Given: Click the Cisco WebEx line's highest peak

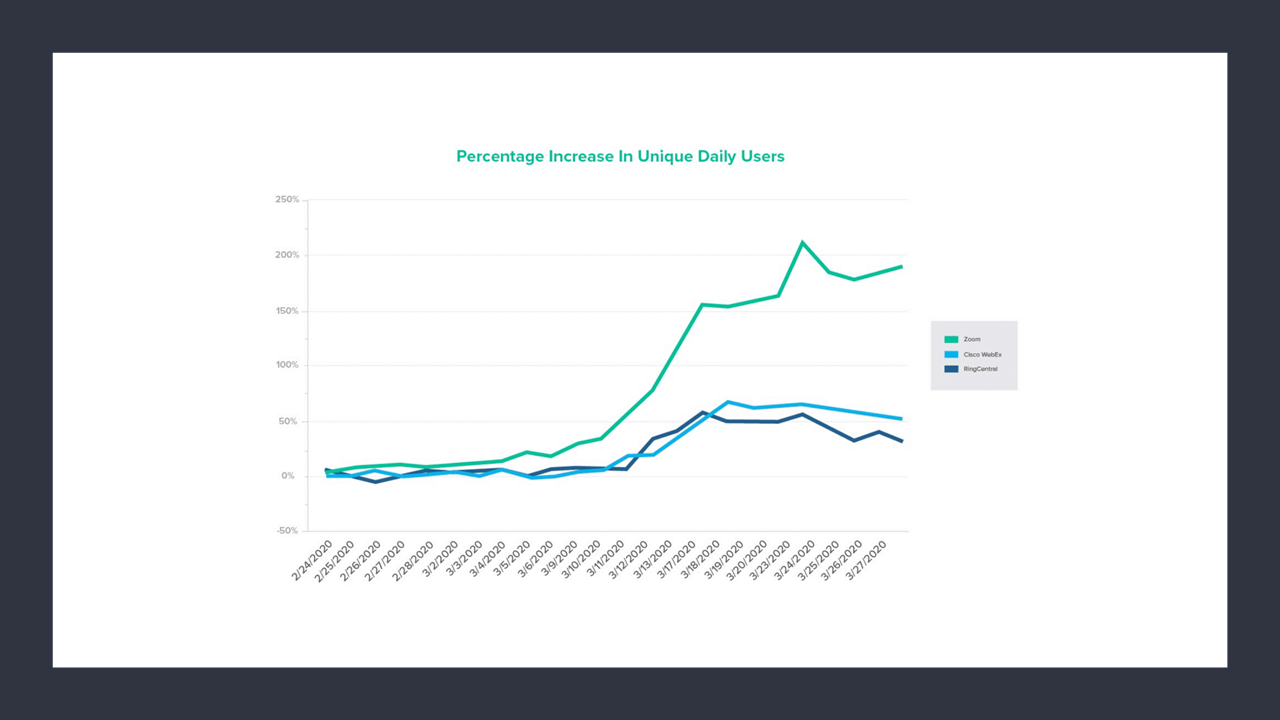Looking at the screenshot, I should click(x=728, y=402).
